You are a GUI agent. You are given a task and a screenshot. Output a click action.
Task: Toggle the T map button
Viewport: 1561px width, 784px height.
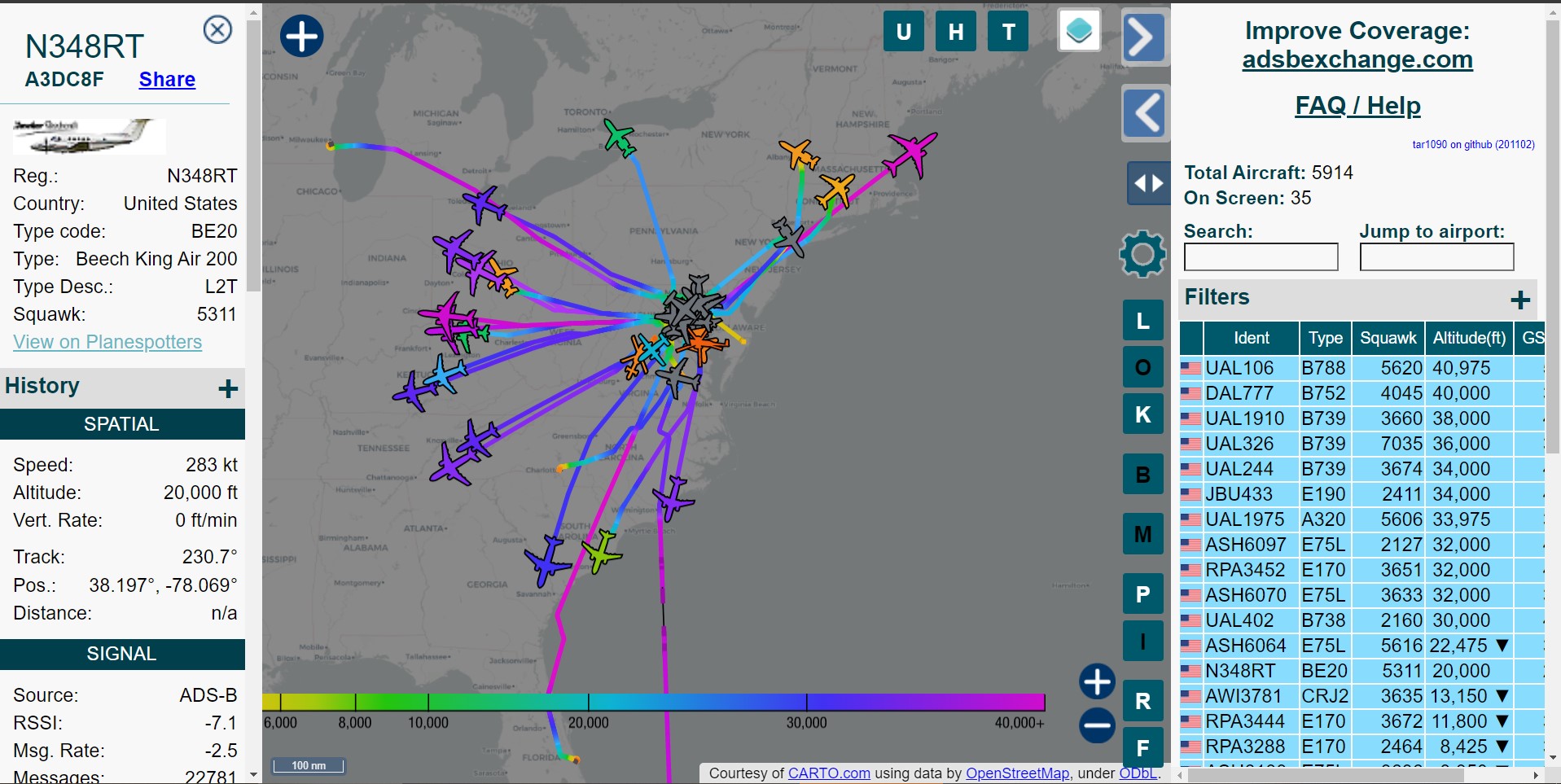pyautogui.click(x=1008, y=32)
